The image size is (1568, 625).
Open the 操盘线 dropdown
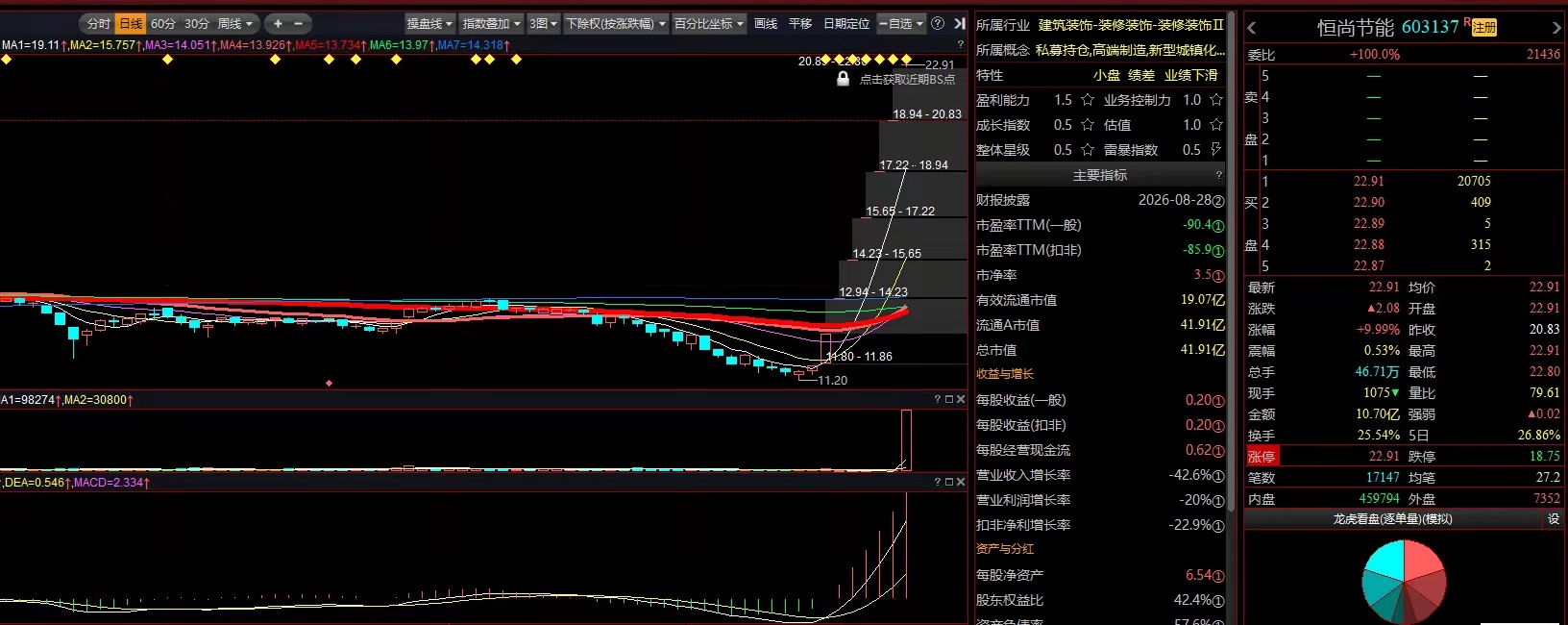[x=429, y=23]
